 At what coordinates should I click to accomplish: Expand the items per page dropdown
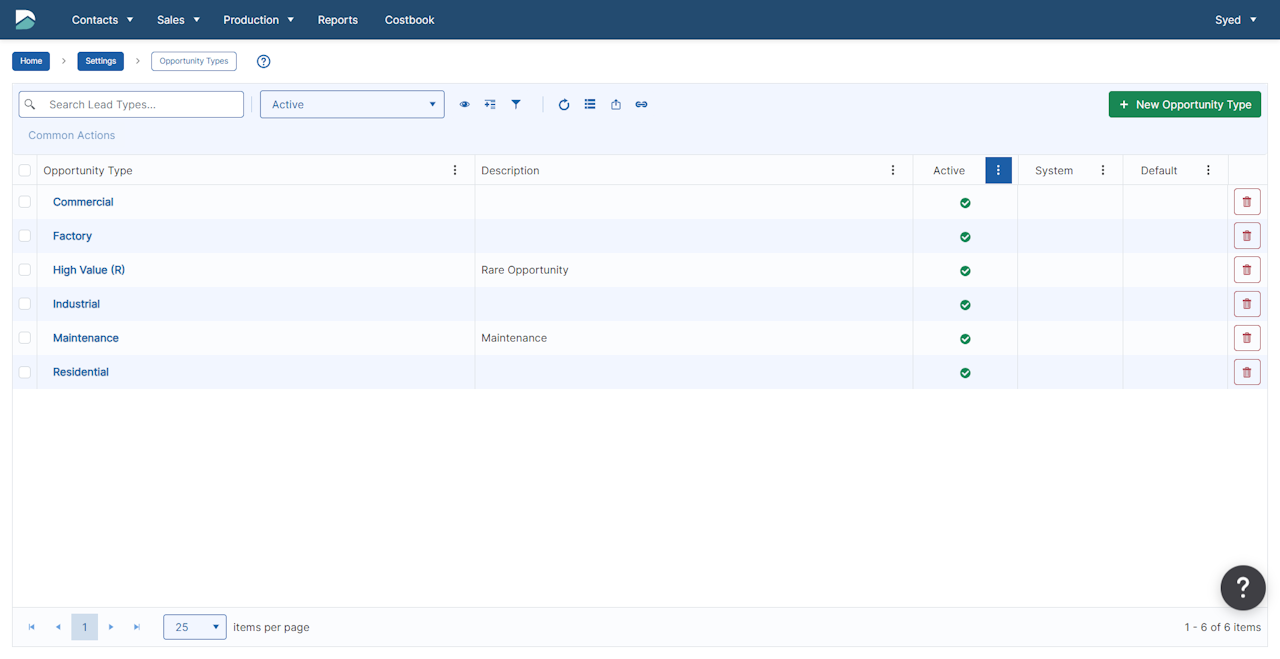(195, 627)
